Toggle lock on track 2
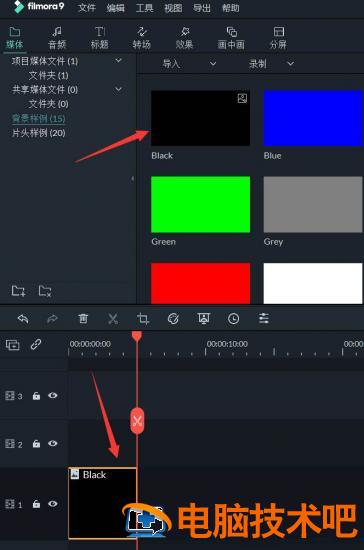 36,444
